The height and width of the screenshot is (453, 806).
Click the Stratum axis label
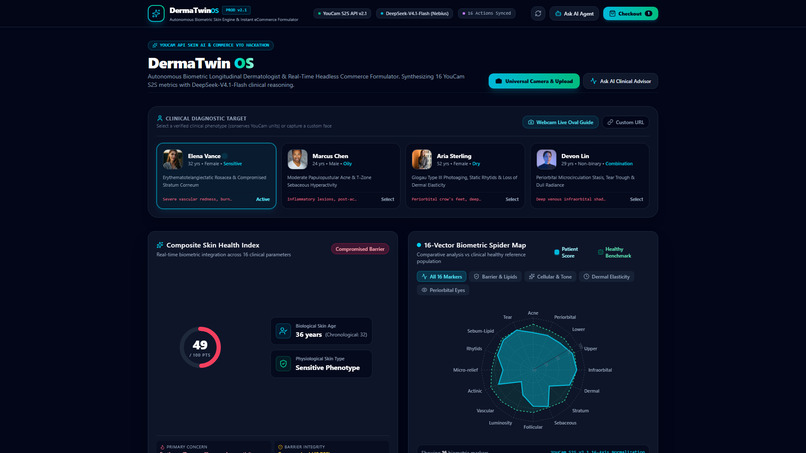click(x=580, y=411)
